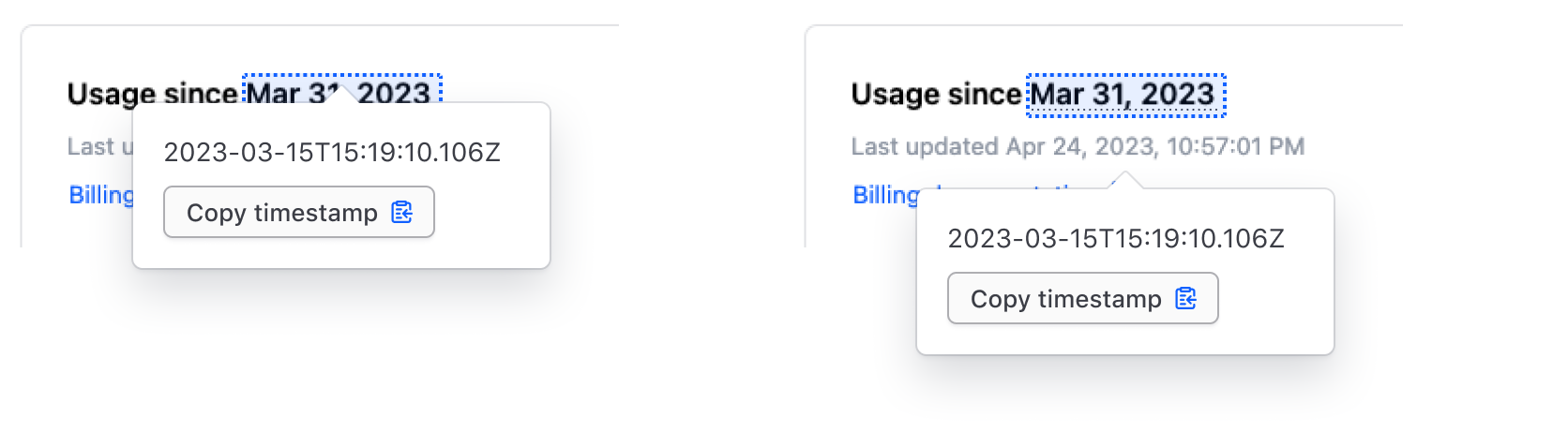Click the Last updated Apr 24, 2023 text
Image resolution: width=1568 pixels, height=433 pixels.
pyautogui.click(x=1078, y=147)
